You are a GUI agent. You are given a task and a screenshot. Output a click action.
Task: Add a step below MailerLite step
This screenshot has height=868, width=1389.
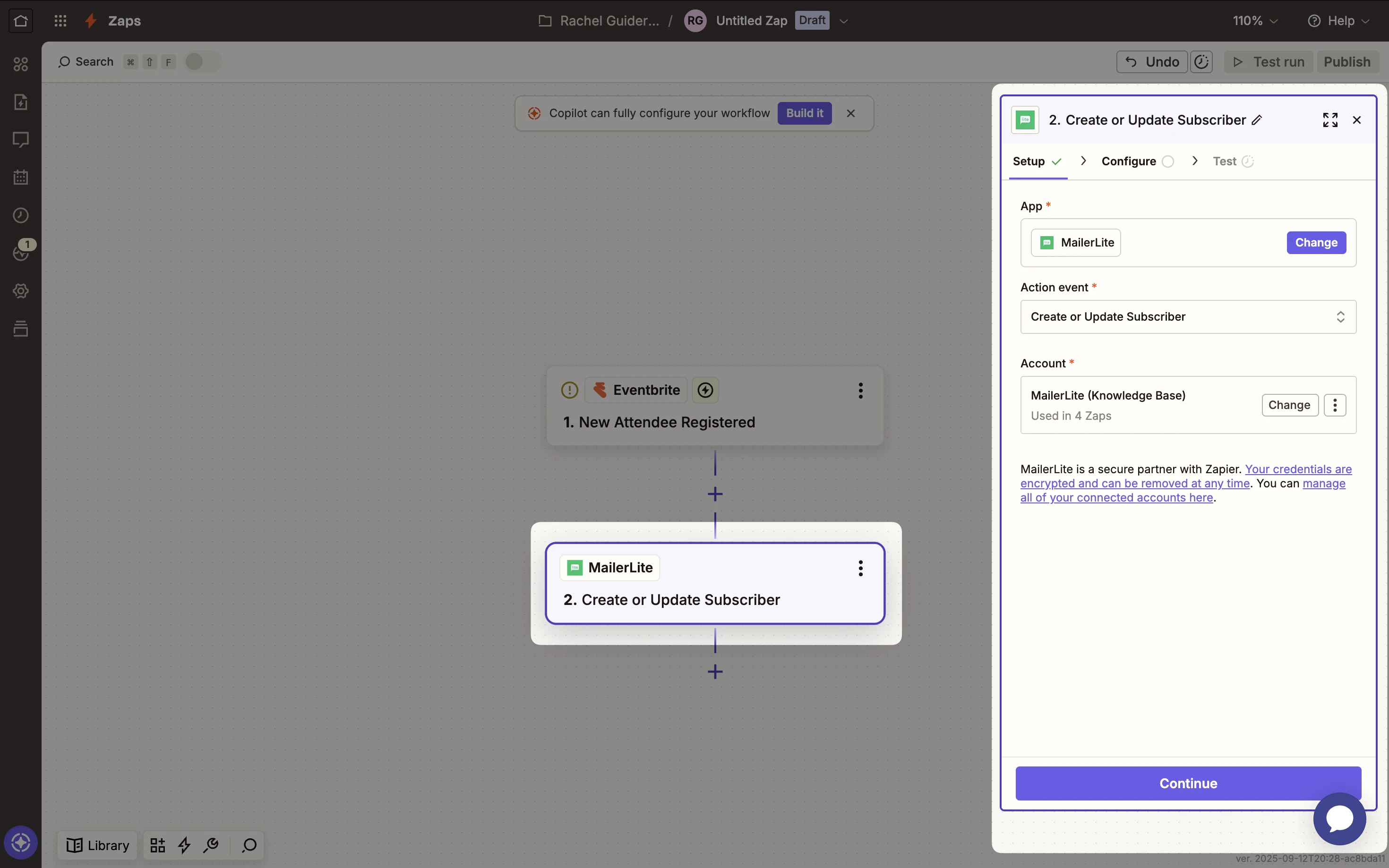[x=715, y=671]
